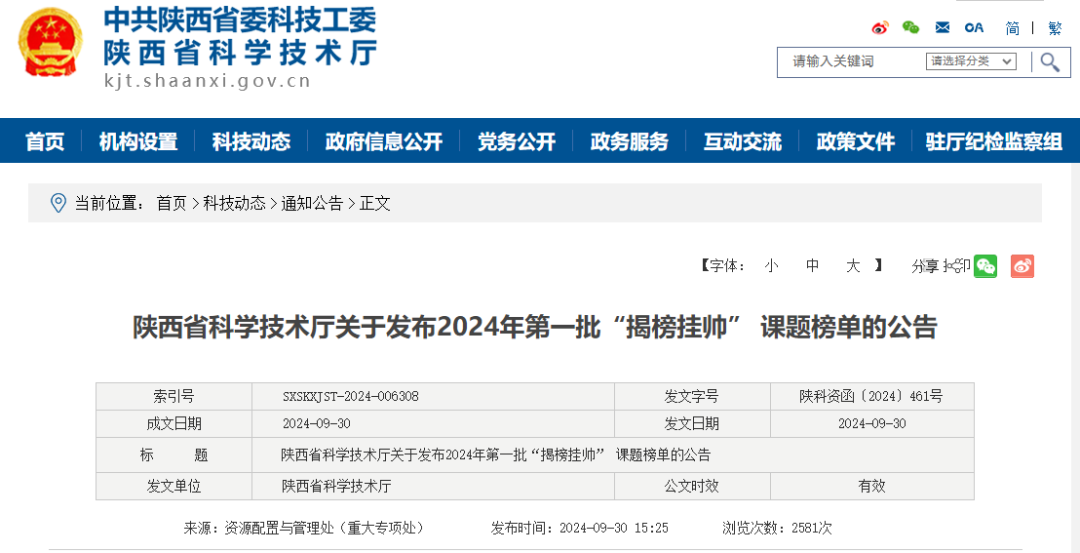This screenshot has width=1080, height=553.
Task: Set font size to 中
Action: tap(813, 266)
